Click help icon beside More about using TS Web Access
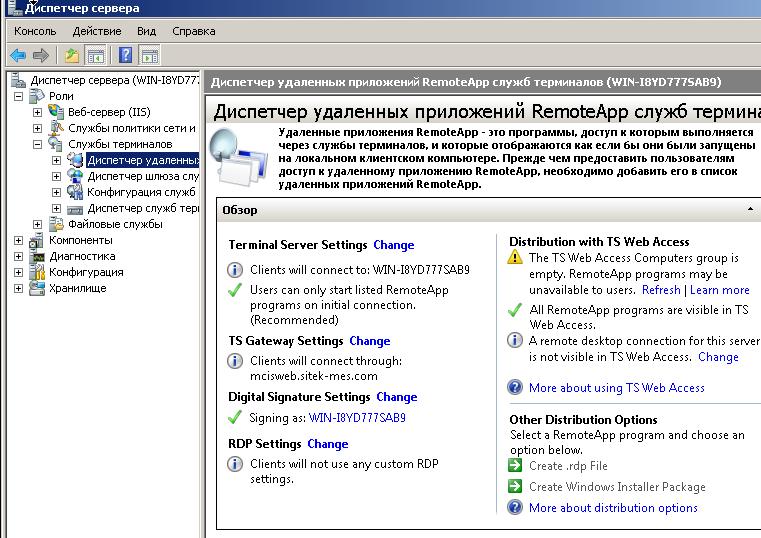 [515, 387]
